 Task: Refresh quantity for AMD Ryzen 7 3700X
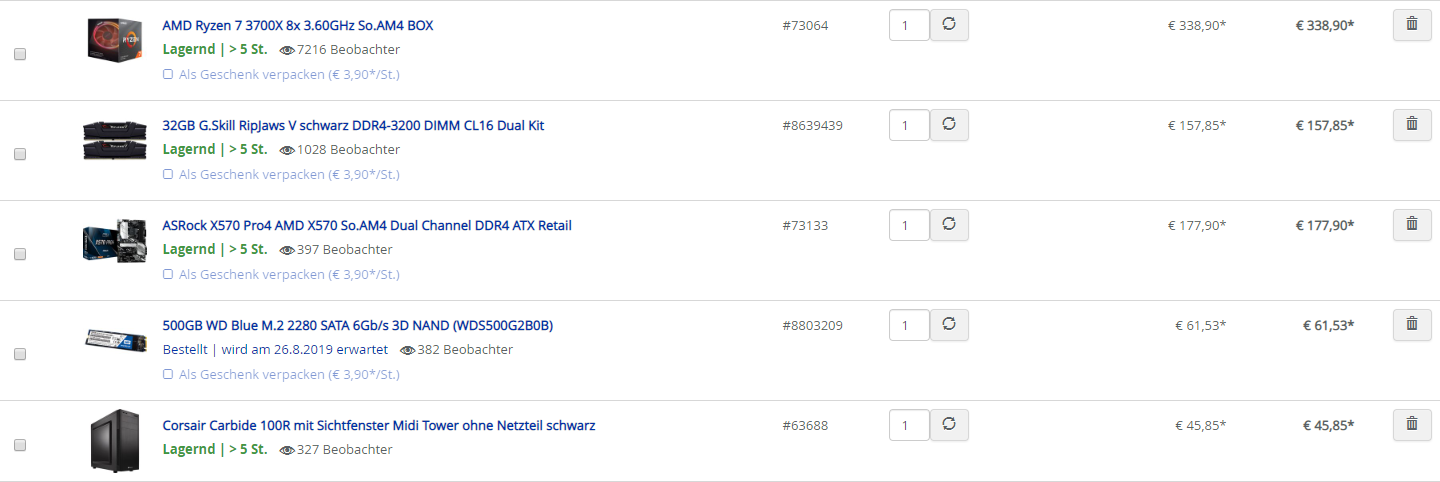pos(949,25)
